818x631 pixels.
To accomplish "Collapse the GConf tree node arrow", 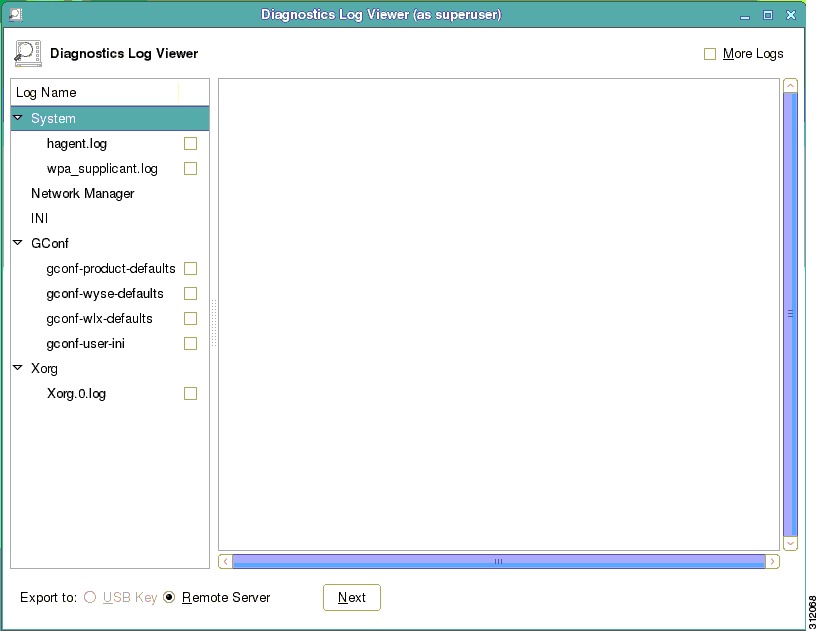I will [x=18, y=243].
